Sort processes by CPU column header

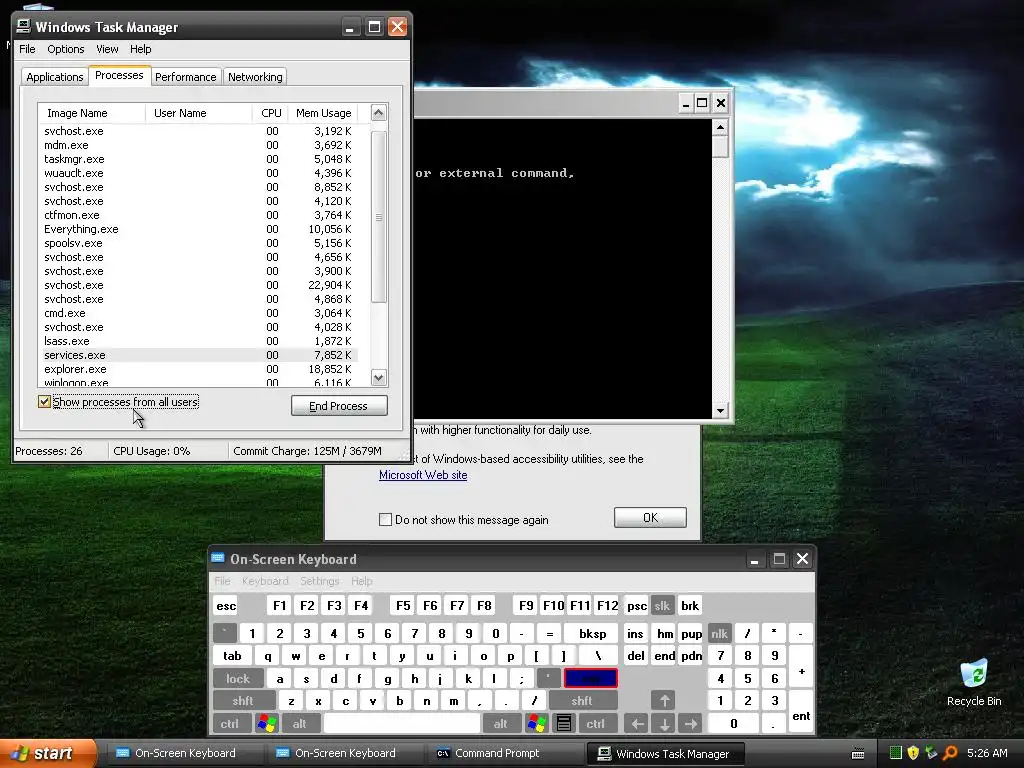coord(270,113)
